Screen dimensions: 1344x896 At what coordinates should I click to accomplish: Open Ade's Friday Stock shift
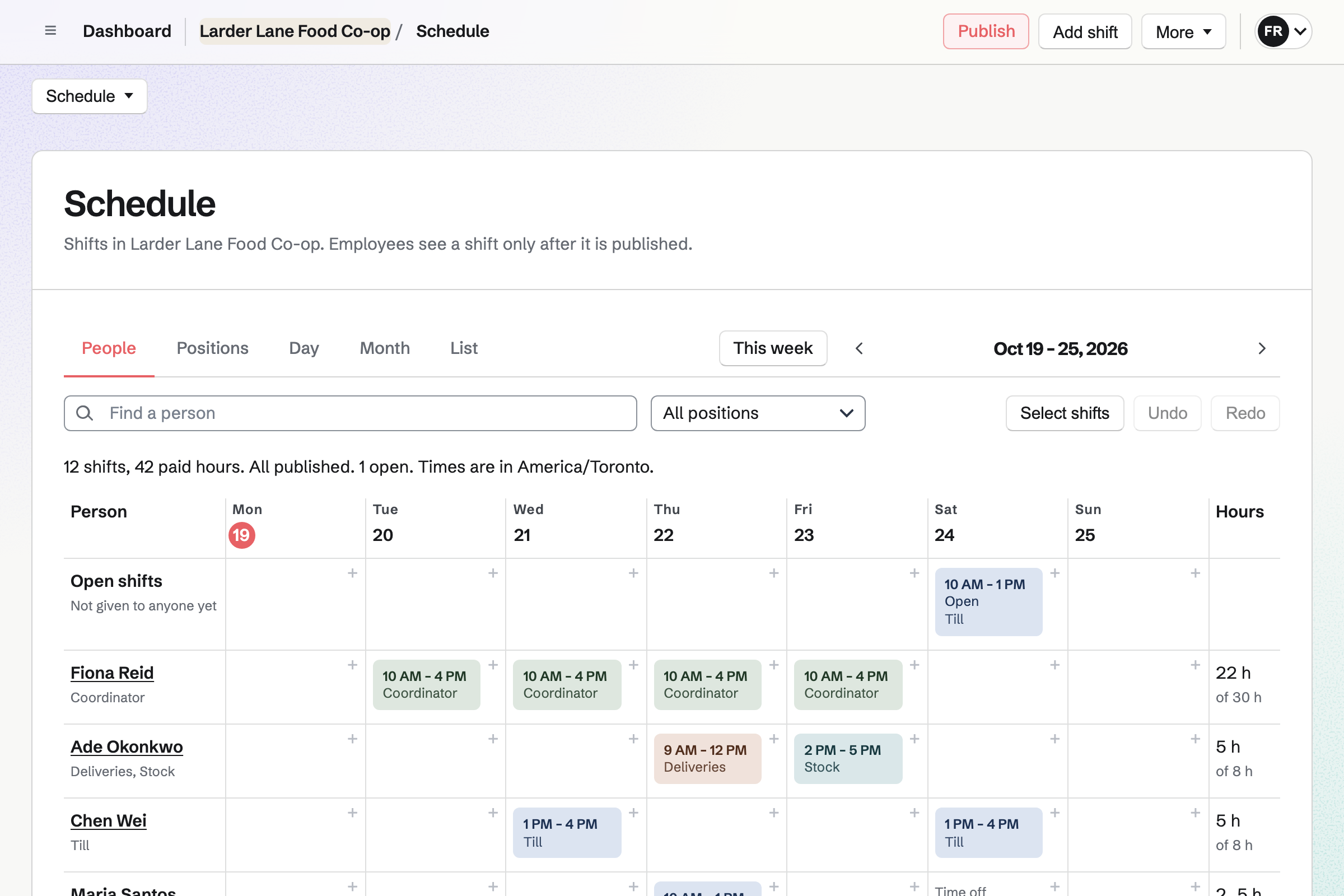(x=848, y=758)
